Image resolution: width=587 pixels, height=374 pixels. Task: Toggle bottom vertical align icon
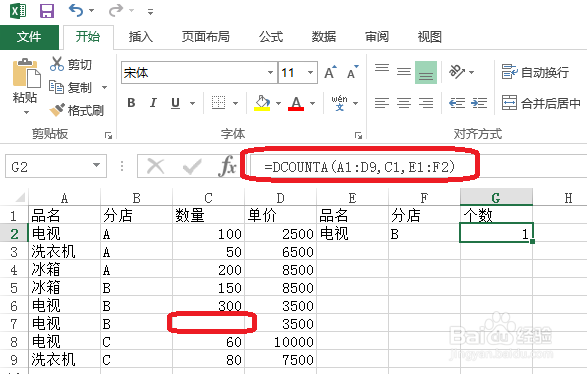click(x=426, y=72)
